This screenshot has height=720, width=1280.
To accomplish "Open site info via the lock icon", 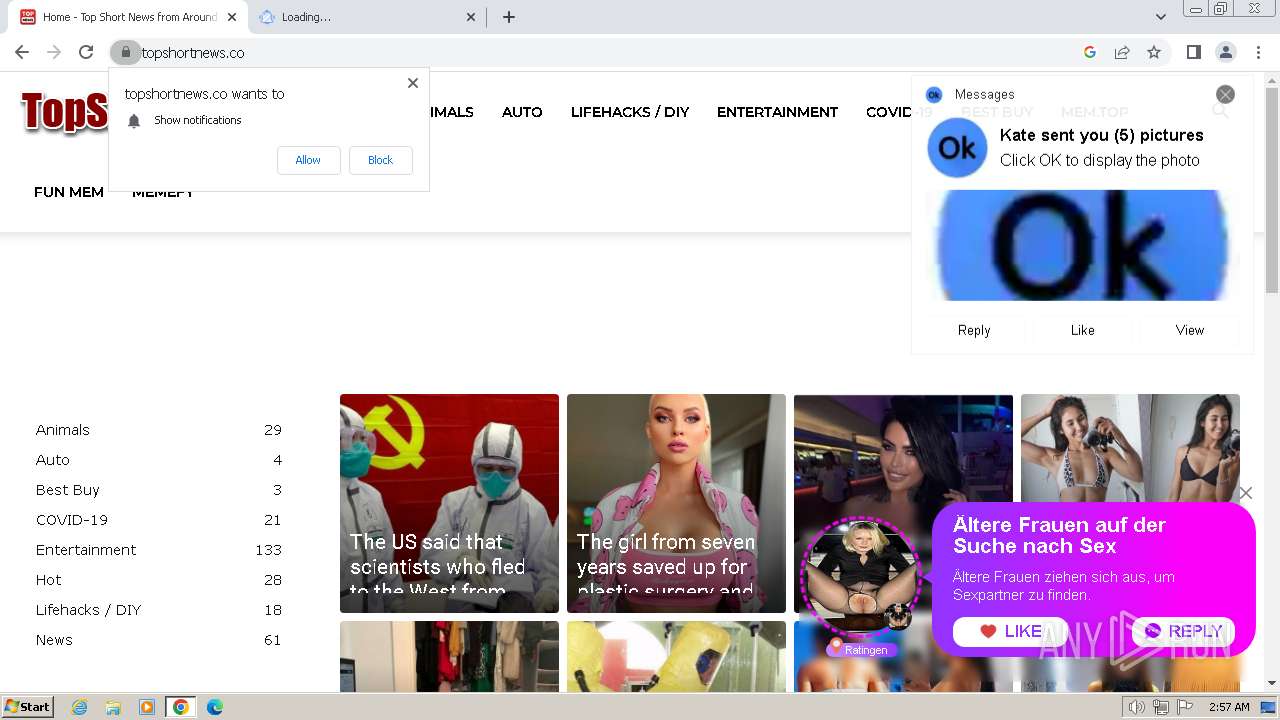I will 125,52.
